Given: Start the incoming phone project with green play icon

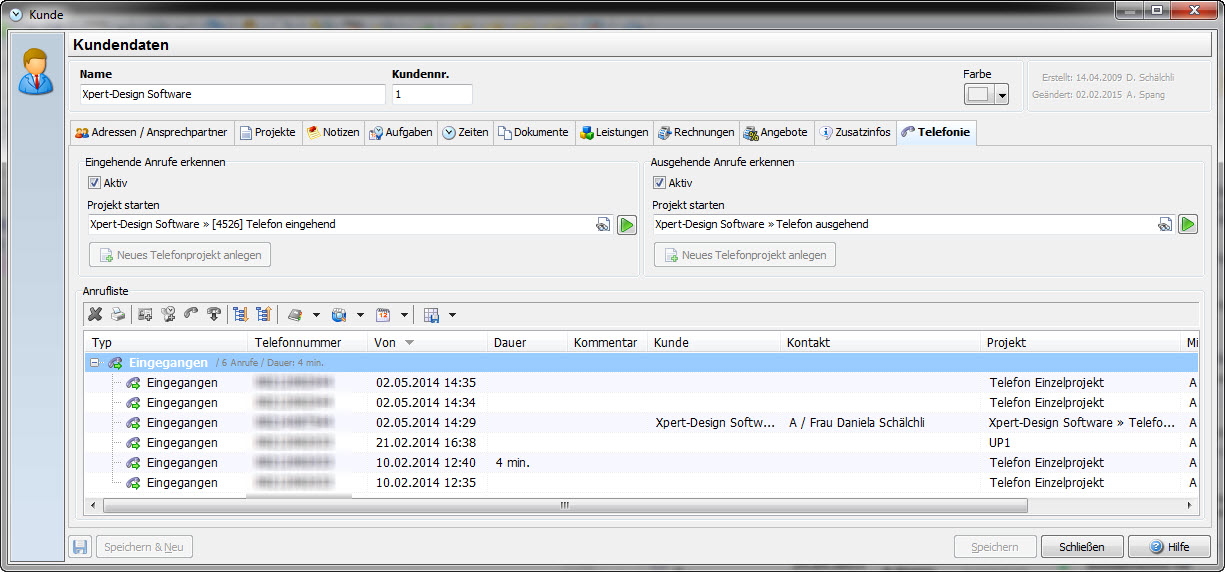Looking at the screenshot, I should pos(627,225).
